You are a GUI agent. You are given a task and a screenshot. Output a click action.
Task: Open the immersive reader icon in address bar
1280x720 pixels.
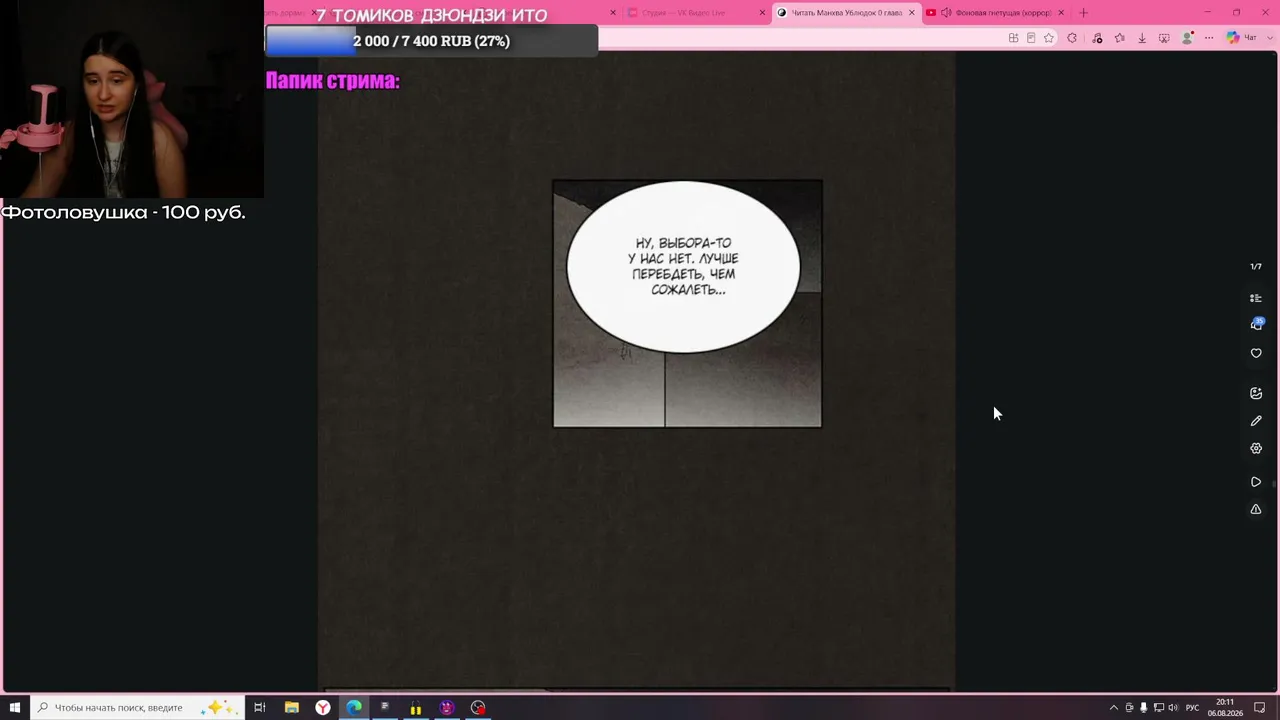coord(1031,38)
